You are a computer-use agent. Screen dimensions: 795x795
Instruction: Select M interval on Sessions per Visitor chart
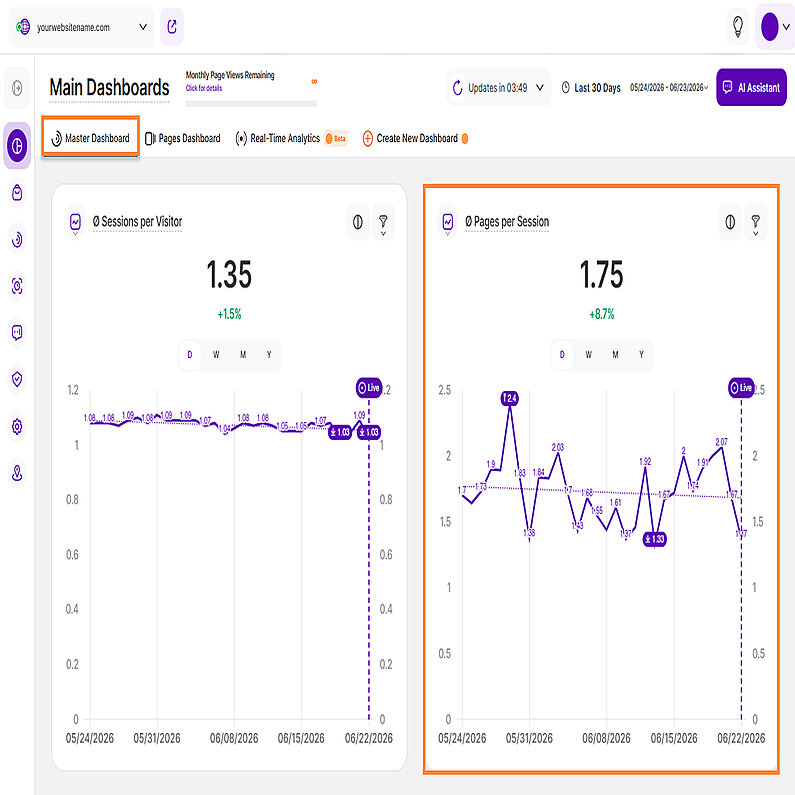pyautogui.click(x=243, y=354)
